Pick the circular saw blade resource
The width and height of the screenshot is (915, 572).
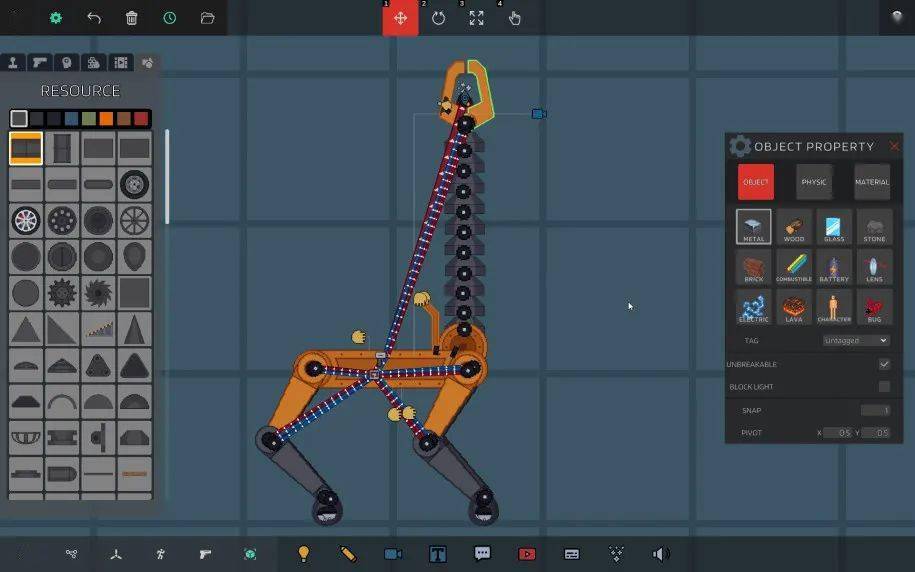tap(98, 293)
